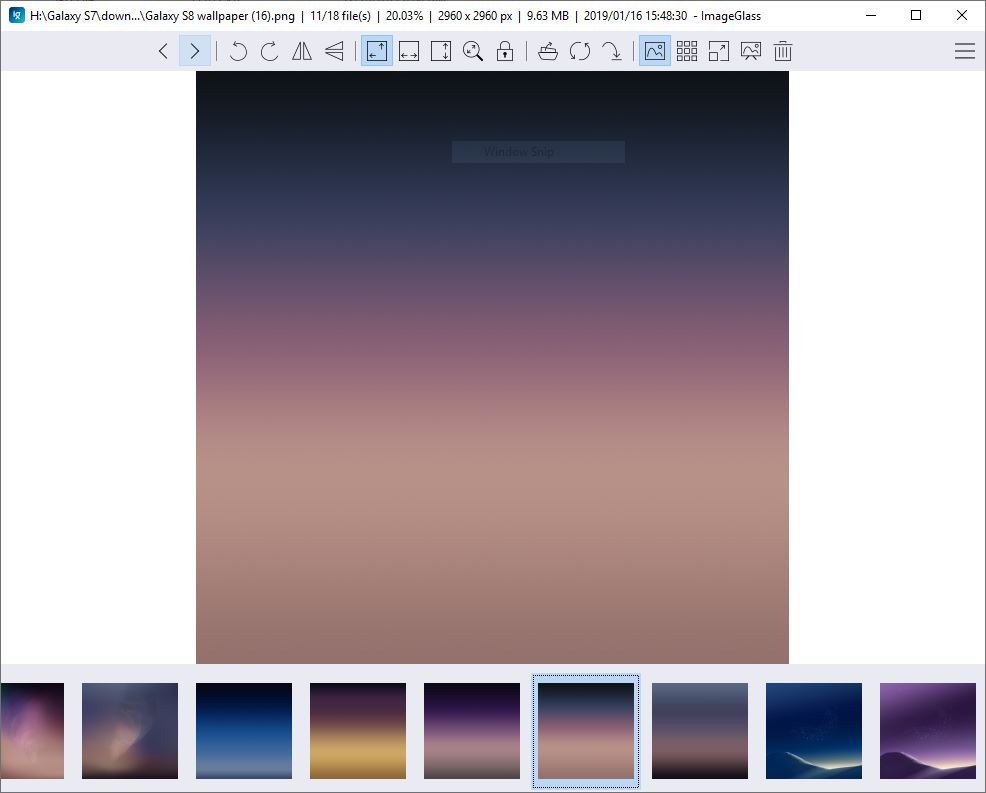Image resolution: width=986 pixels, height=793 pixels.
Task: Click the go-to image icon
Action: (x=612, y=51)
